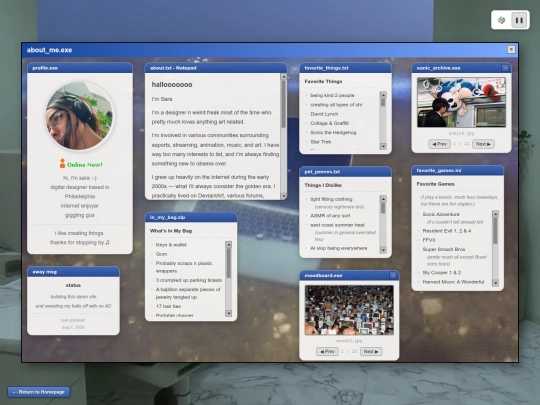Click scroll down arrow in in_my_bag.zip
540x405 pixels.
pos(228,313)
